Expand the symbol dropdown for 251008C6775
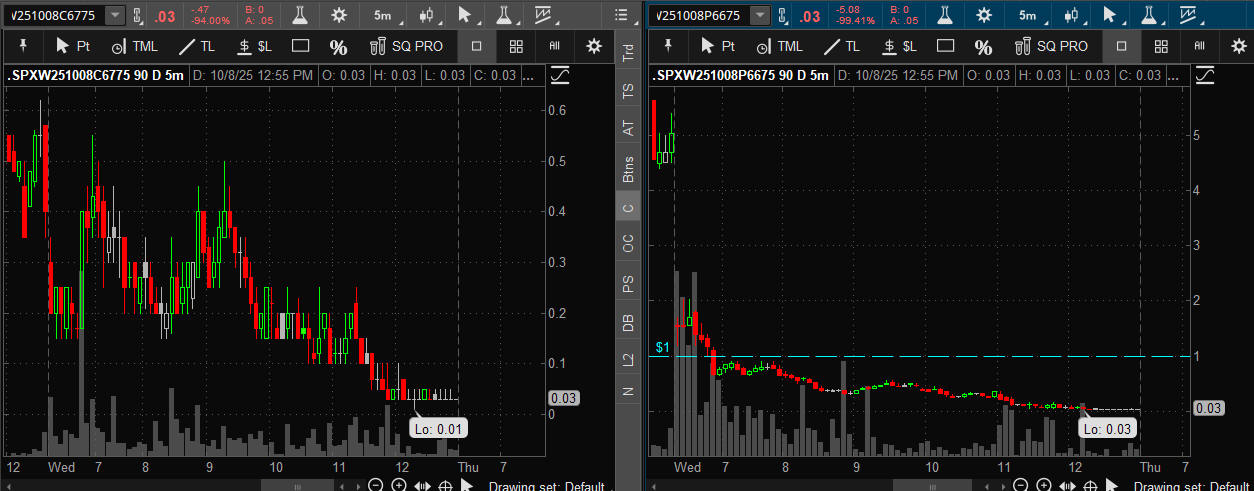1254x491 pixels. click(x=116, y=15)
